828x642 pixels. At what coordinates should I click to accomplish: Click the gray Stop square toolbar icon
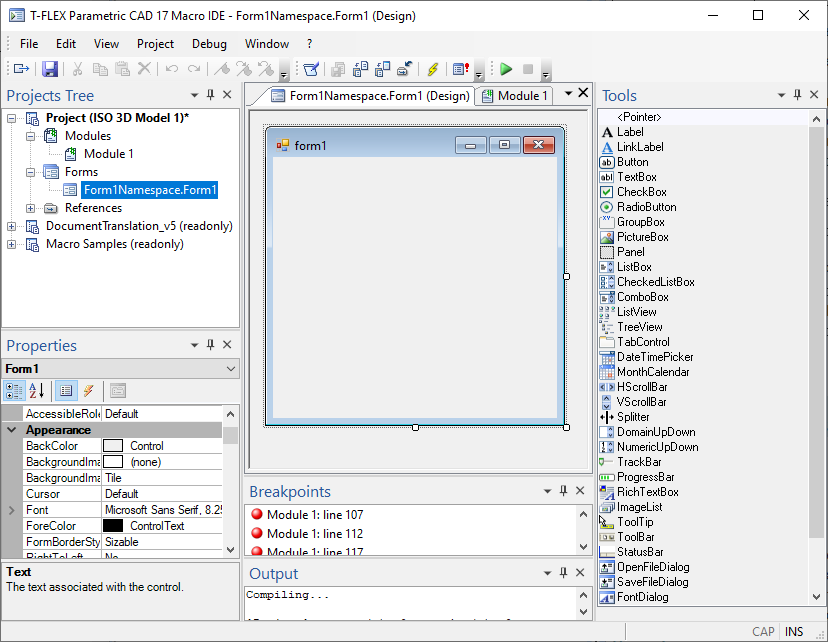coord(528,69)
